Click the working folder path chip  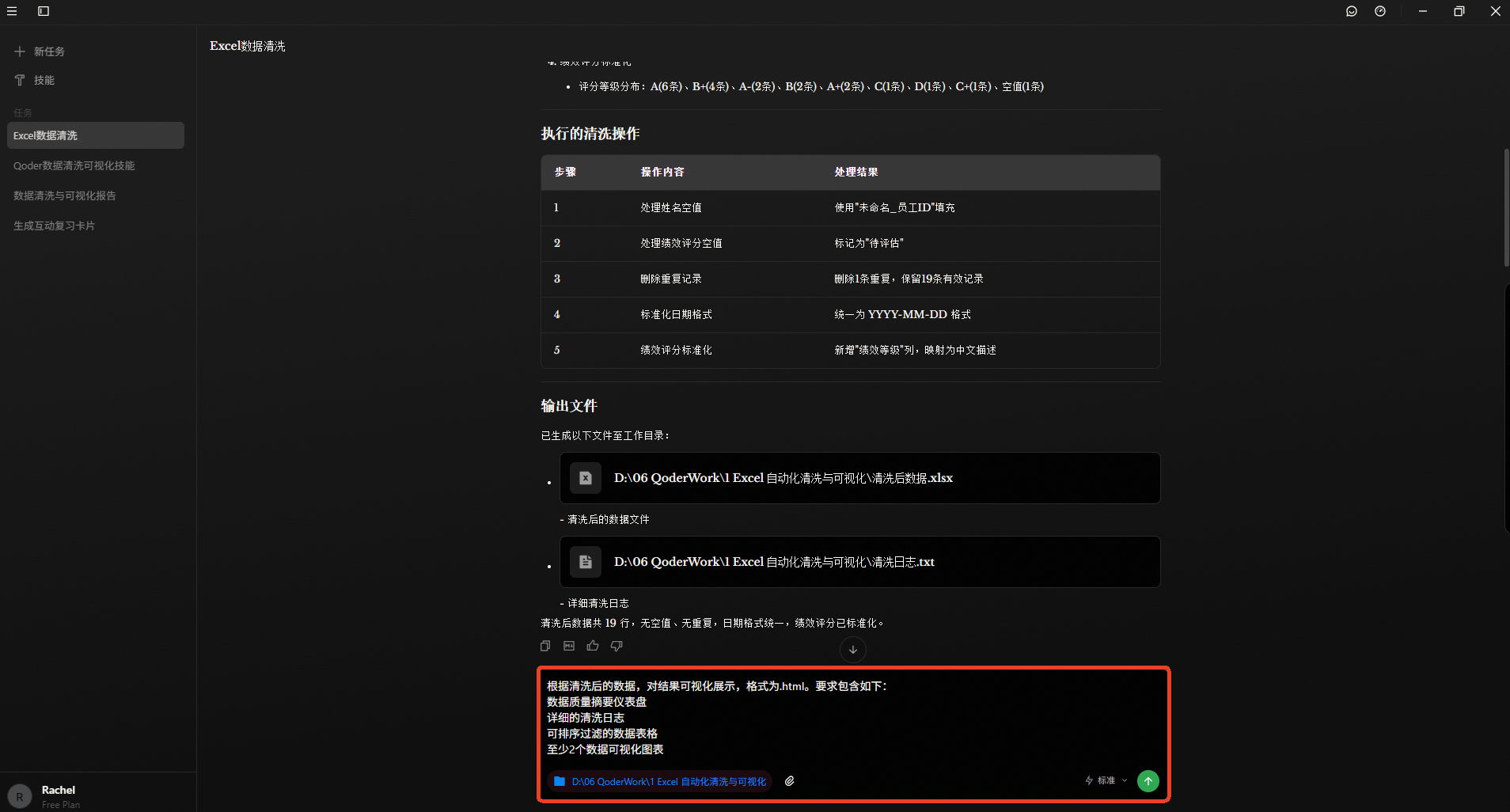tap(660, 781)
